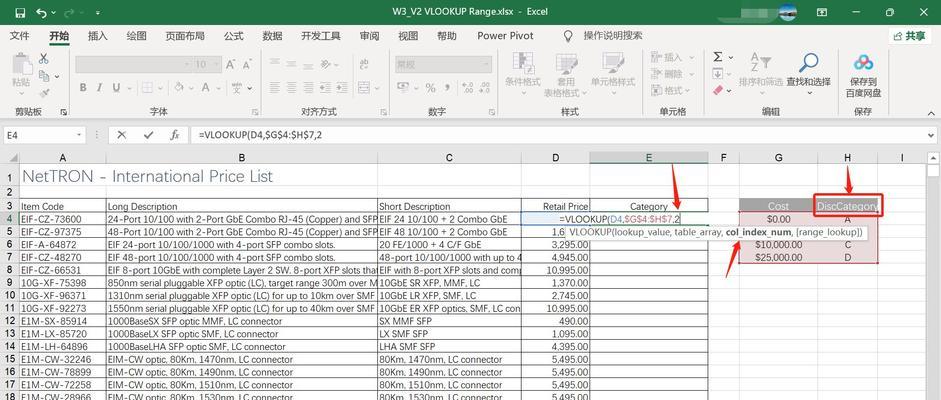Click the Increase Indent icon
The image size is (941, 400).
click(x=341, y=88)
